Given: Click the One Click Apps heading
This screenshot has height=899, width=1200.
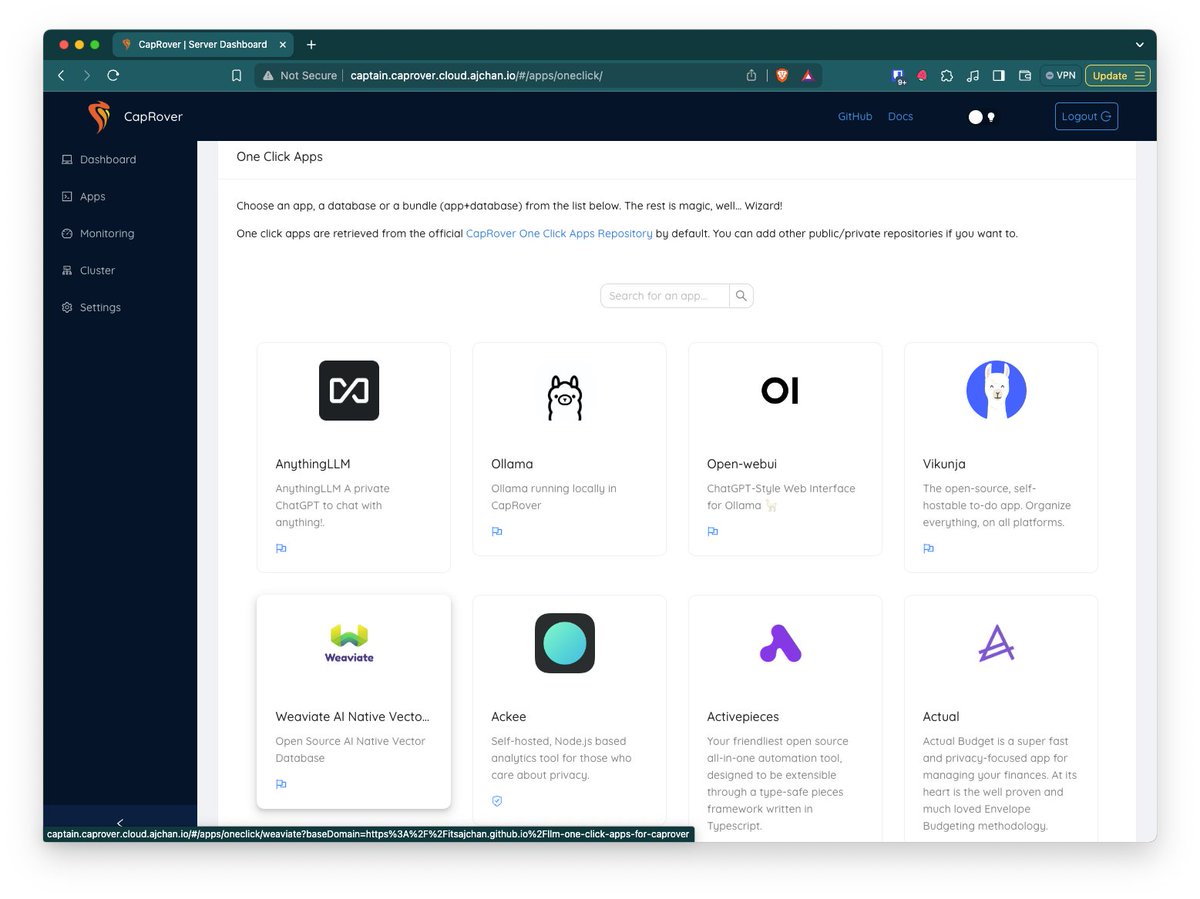Looking at the screenshot, I should [x=280, y=157].
